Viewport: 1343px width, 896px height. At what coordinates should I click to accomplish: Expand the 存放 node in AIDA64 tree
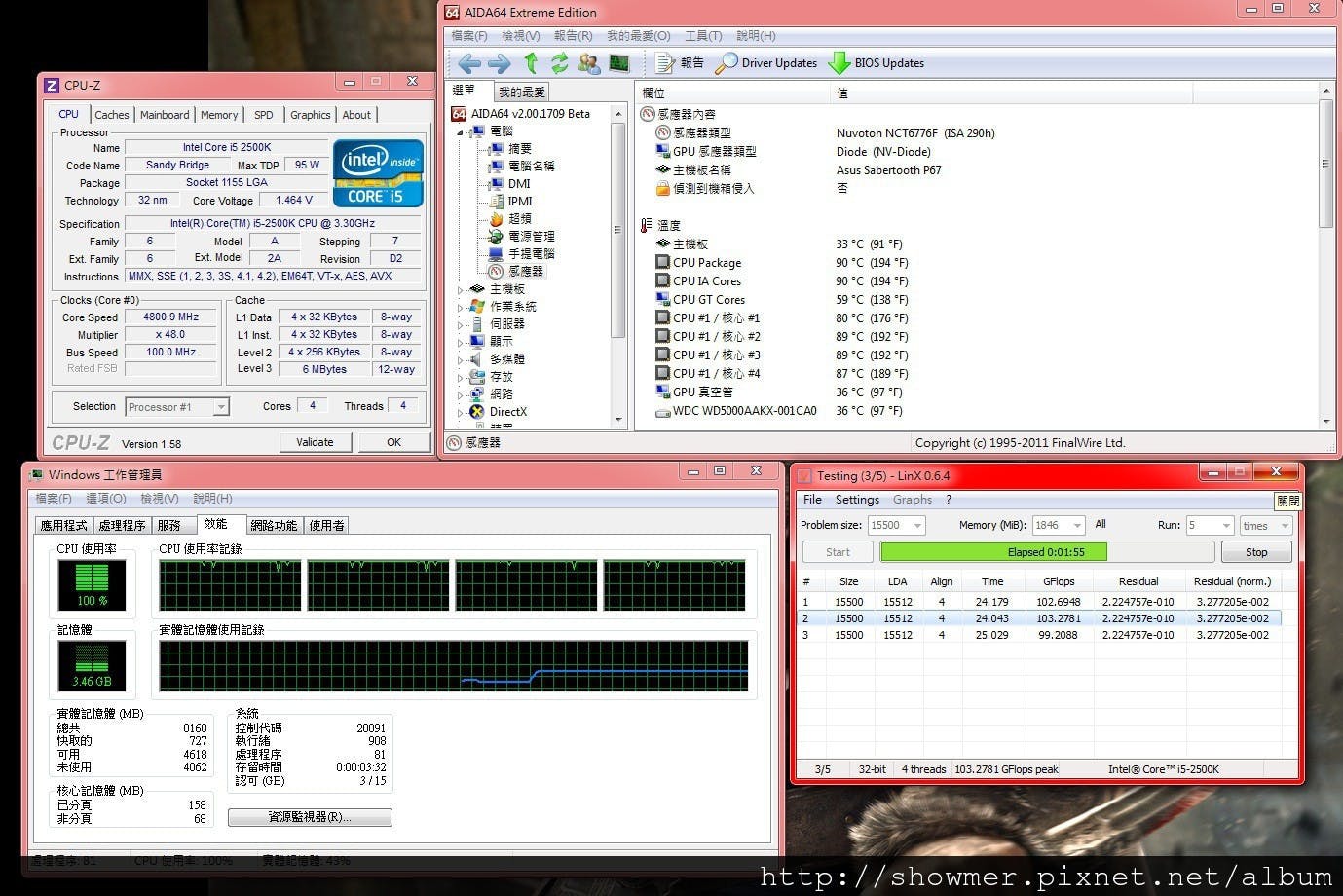click(461, 377)
